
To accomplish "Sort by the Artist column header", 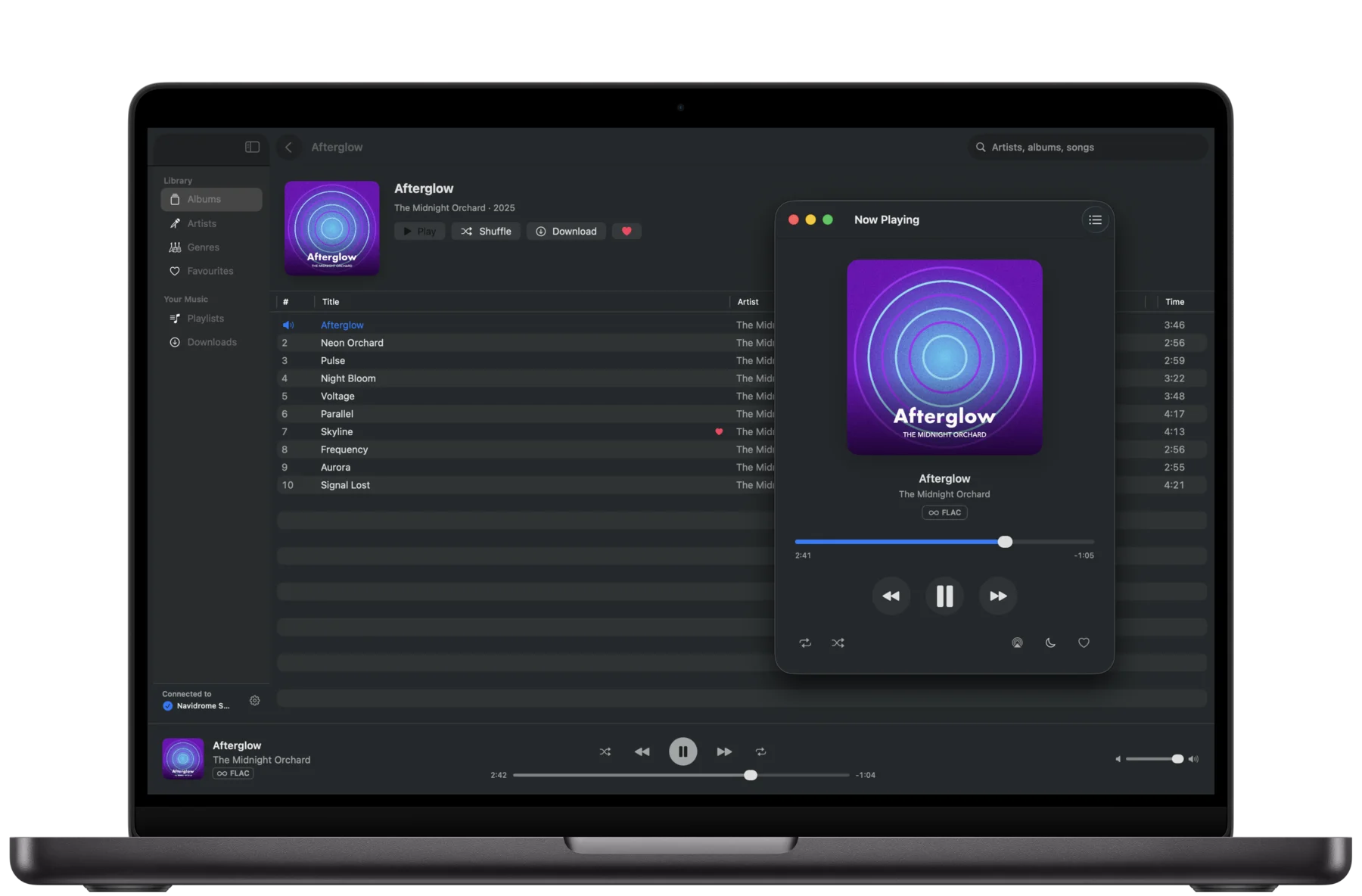I will point(748,302).
